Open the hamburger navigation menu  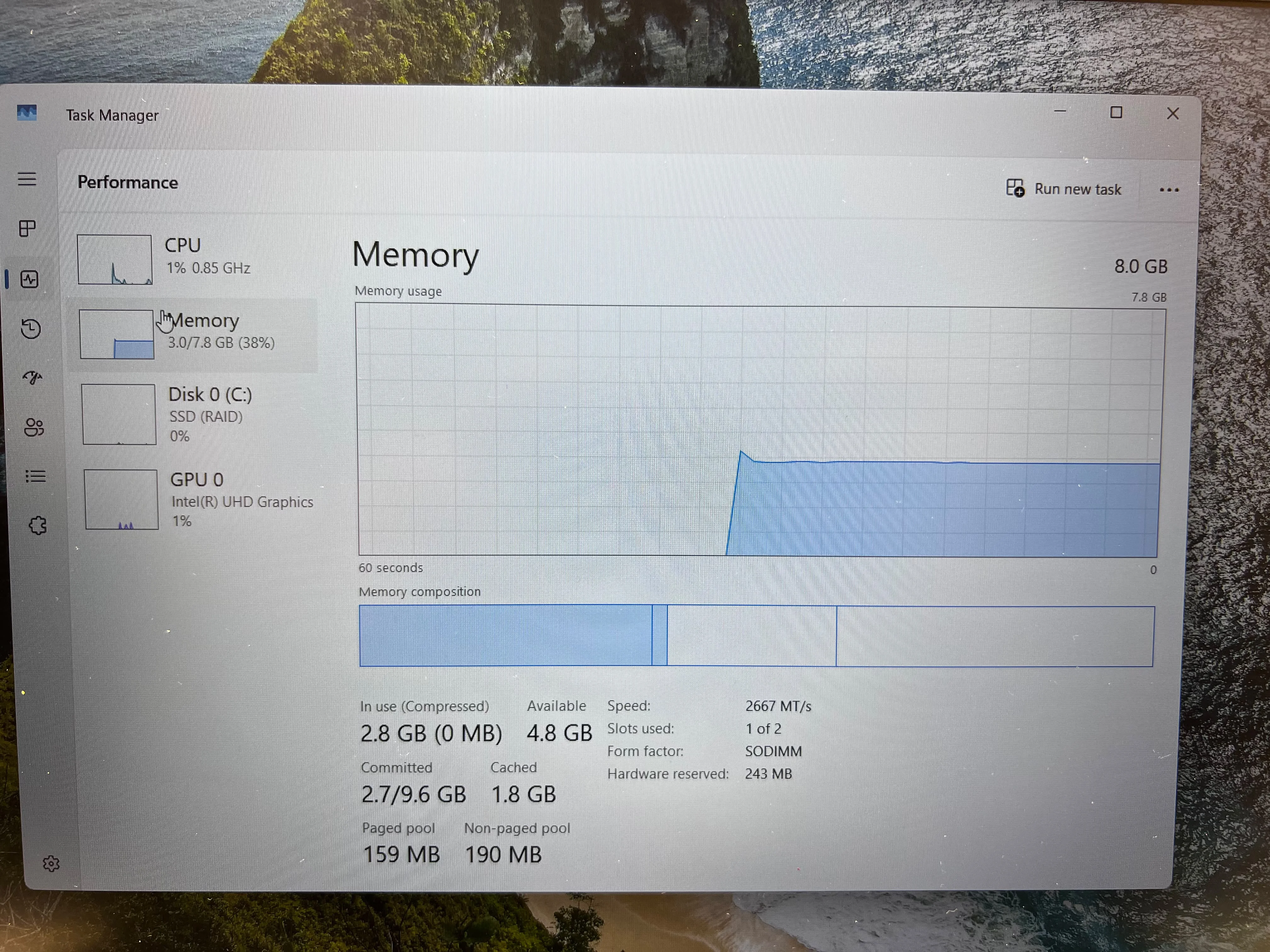pyautogui.click(x=27, y=179)
